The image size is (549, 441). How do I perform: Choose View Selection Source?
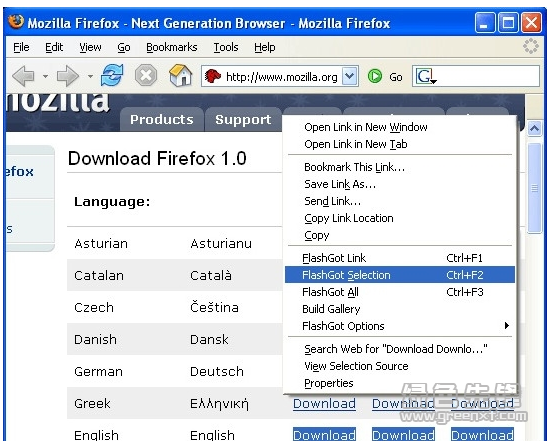(400, 366)
